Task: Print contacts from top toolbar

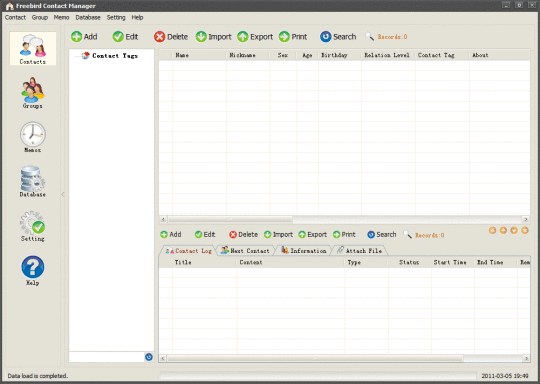Action: pyautogui.click(x=293, y=37)
